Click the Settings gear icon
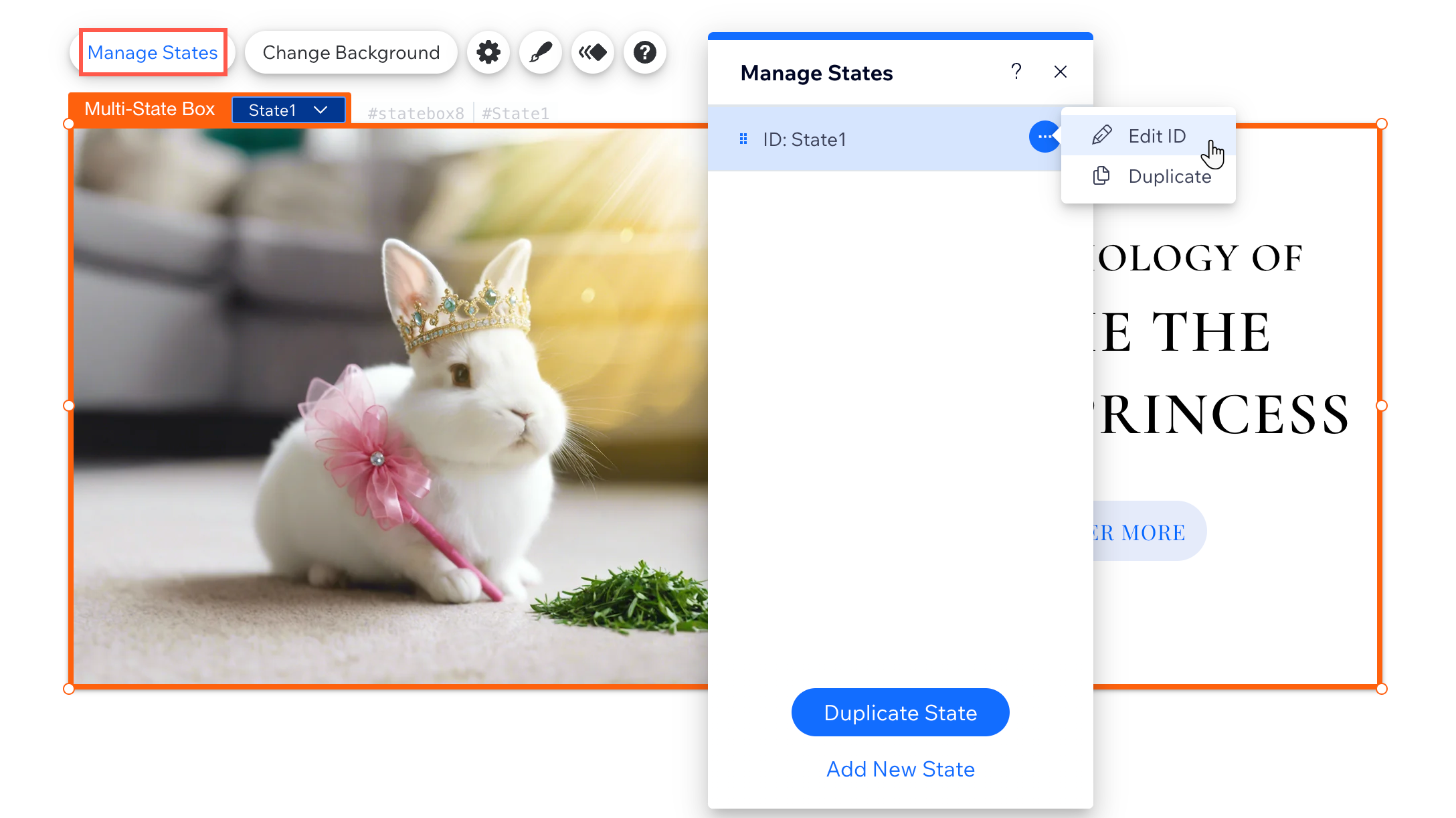 (489, 52)
